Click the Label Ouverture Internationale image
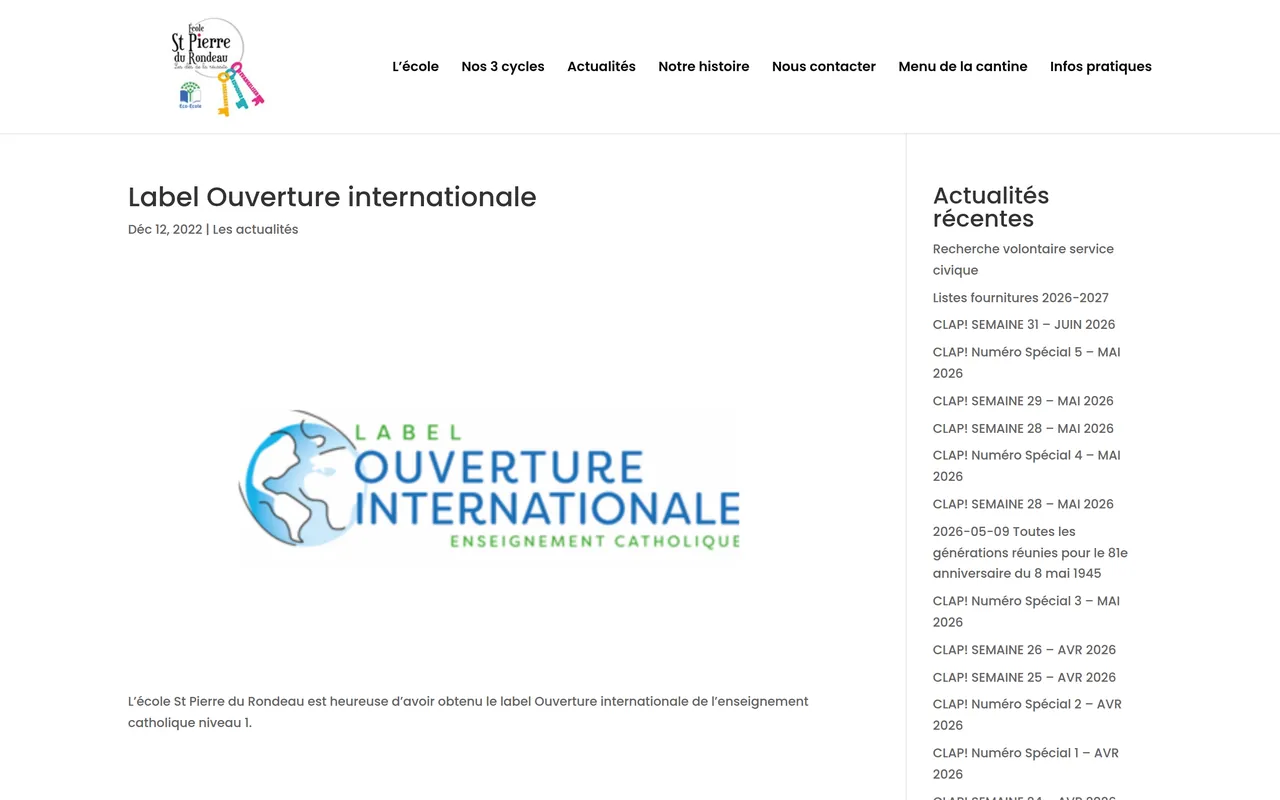Screen dimensions: 1280x800 click(x=490, y=488)
